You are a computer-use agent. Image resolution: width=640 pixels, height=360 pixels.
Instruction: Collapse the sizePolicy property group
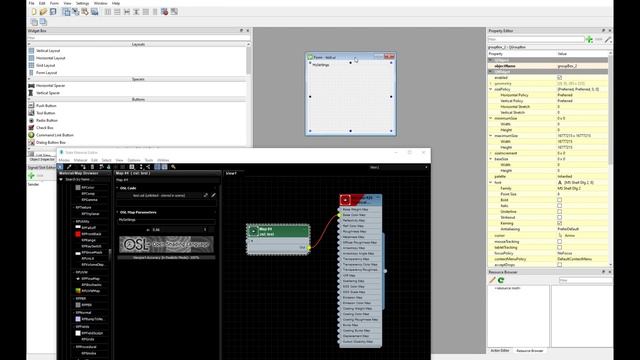pos(491,89)
